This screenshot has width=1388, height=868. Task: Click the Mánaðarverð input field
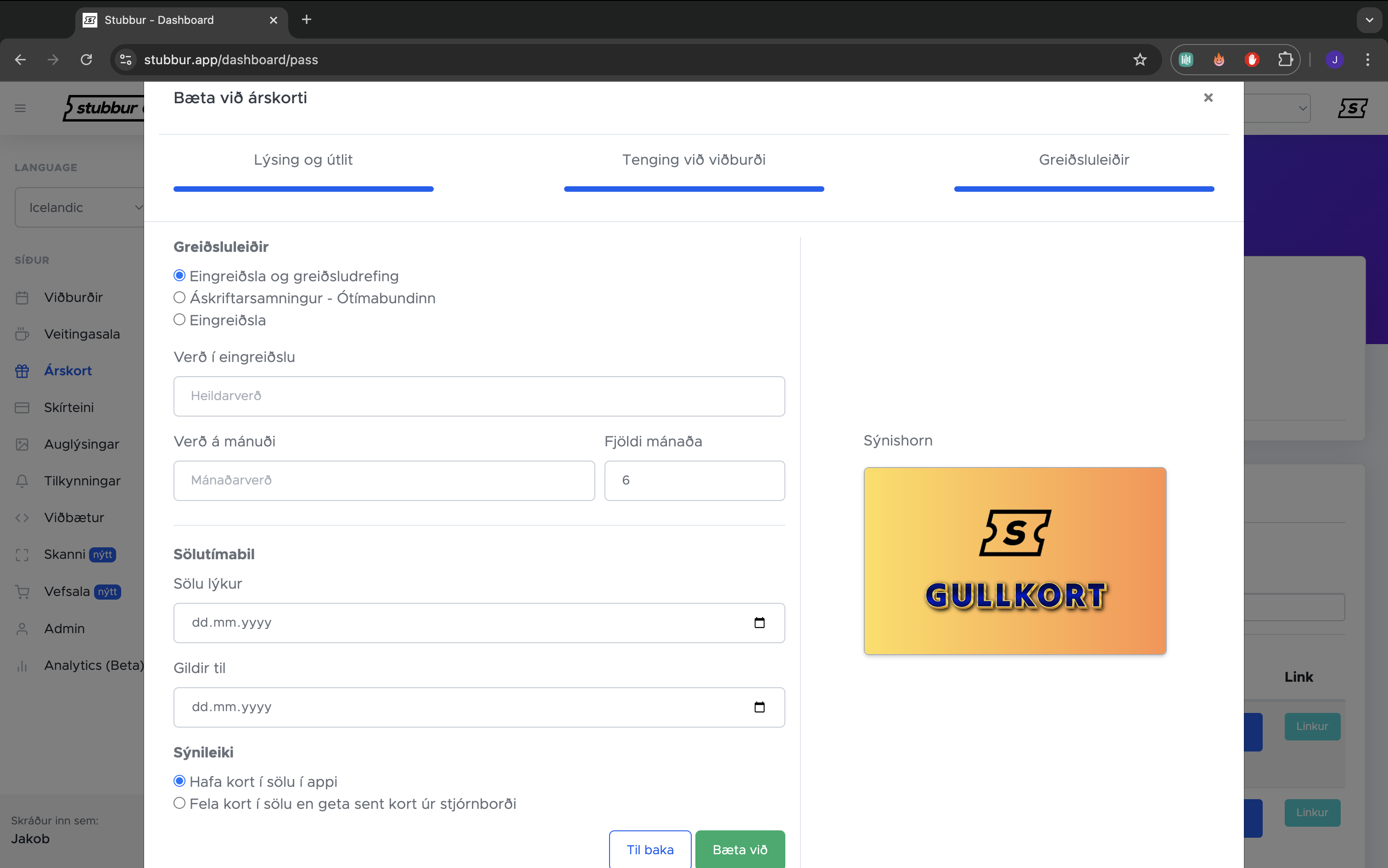384,480
